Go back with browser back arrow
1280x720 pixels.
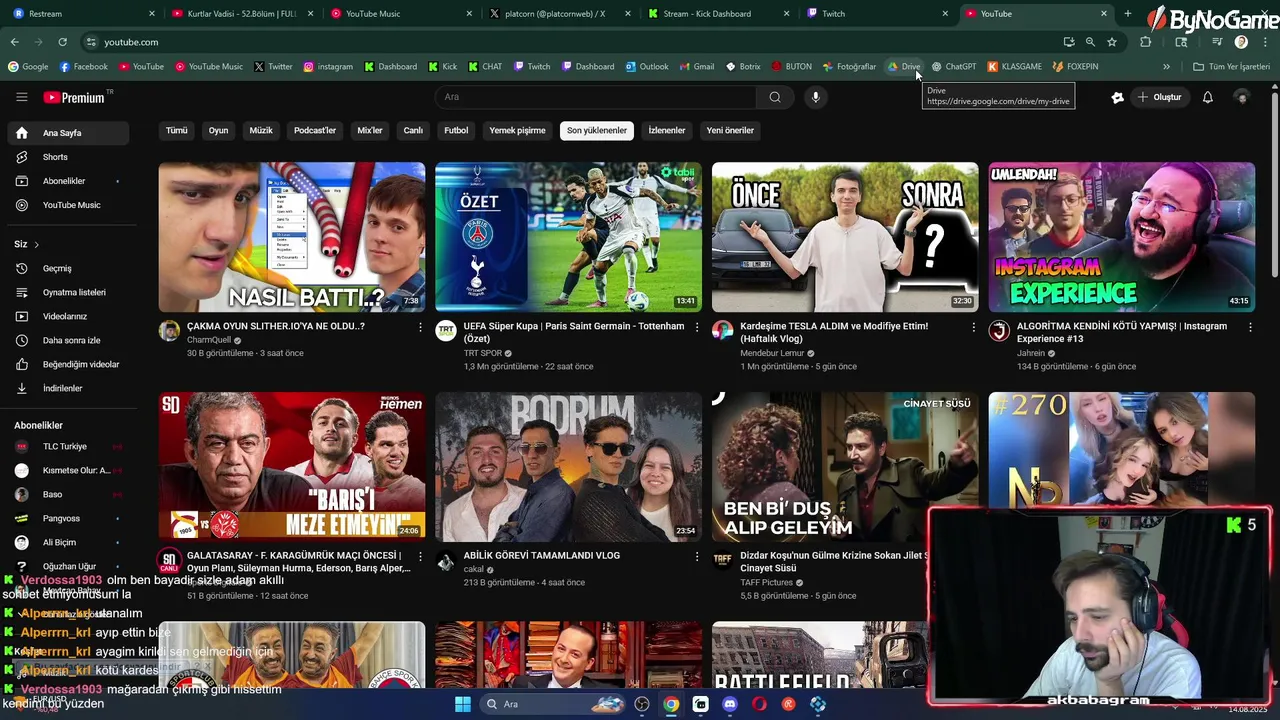pyautogui.click(x=14, y=42)
